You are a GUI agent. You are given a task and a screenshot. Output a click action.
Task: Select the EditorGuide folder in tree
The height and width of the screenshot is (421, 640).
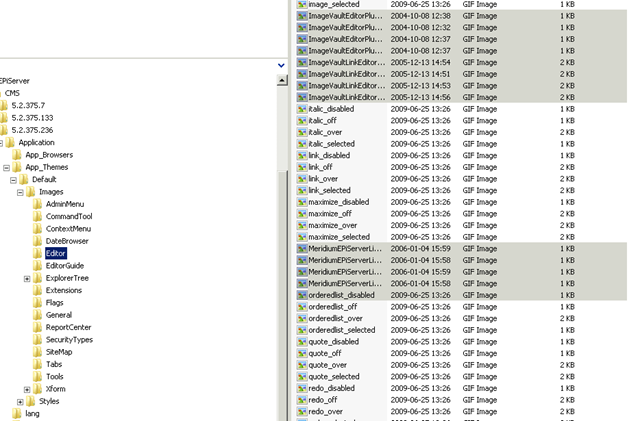click(64, 265)
